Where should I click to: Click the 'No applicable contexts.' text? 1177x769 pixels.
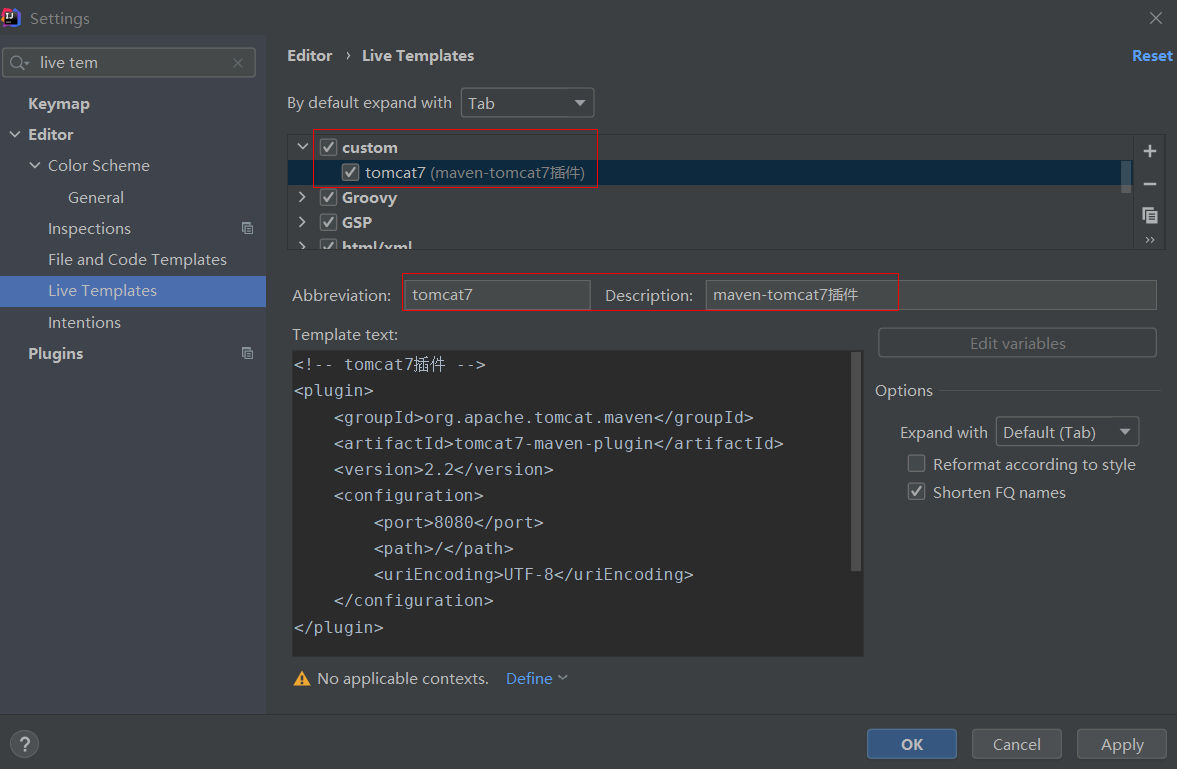[402, 678]
